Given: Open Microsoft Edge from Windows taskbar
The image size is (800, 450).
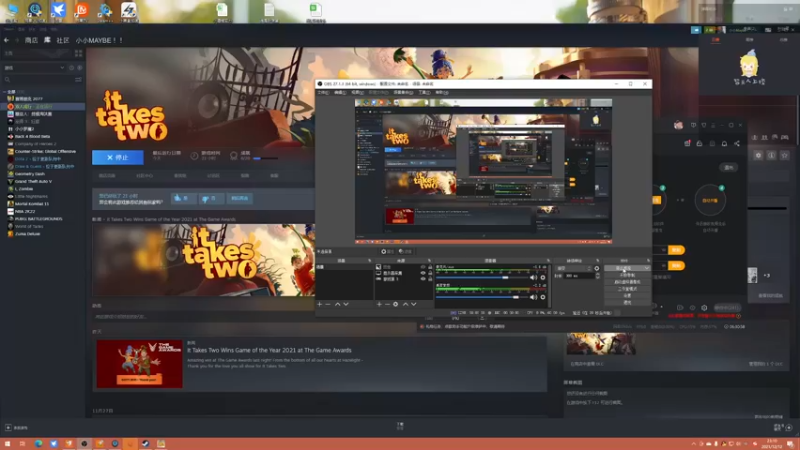Looking at the screenshot, I should point(38,443).
